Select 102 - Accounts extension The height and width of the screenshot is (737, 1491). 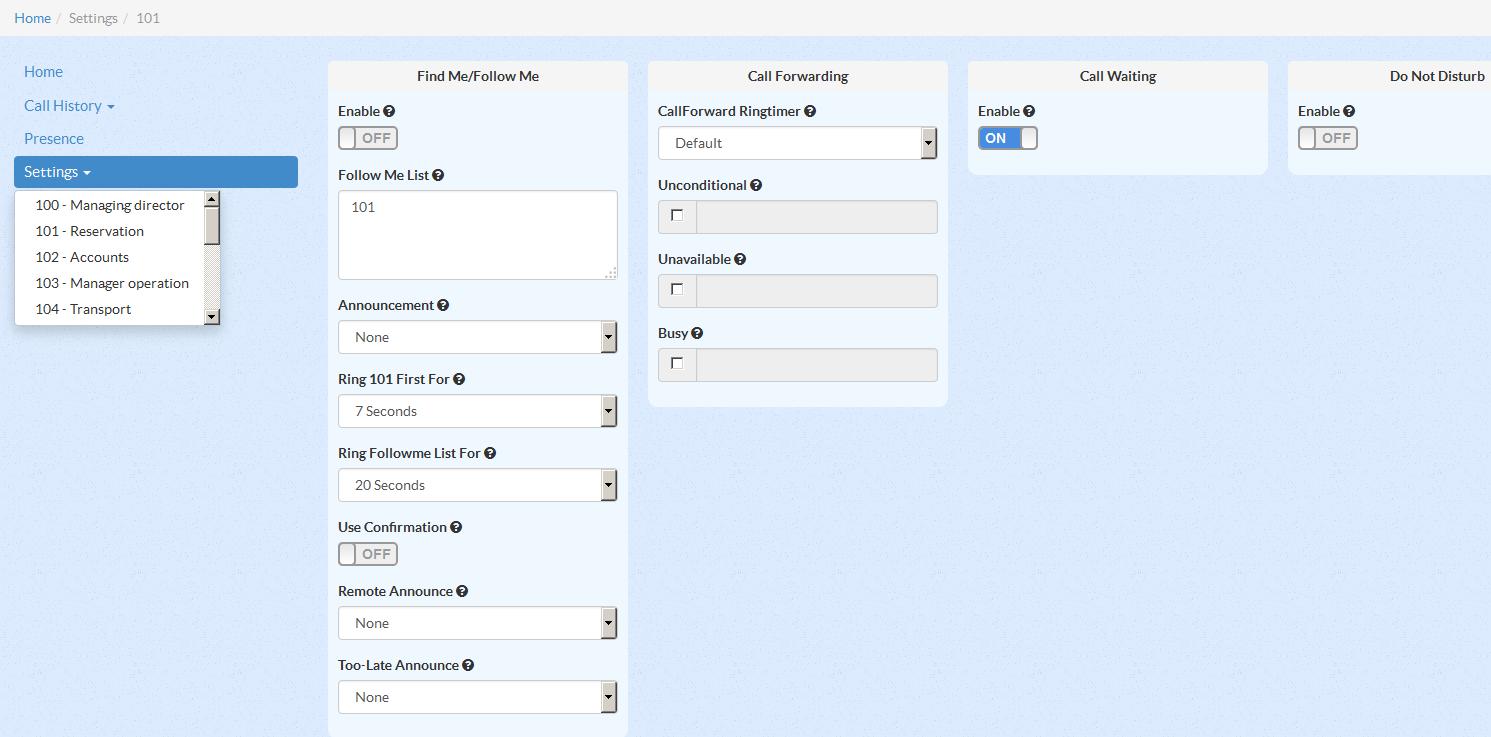110,257
